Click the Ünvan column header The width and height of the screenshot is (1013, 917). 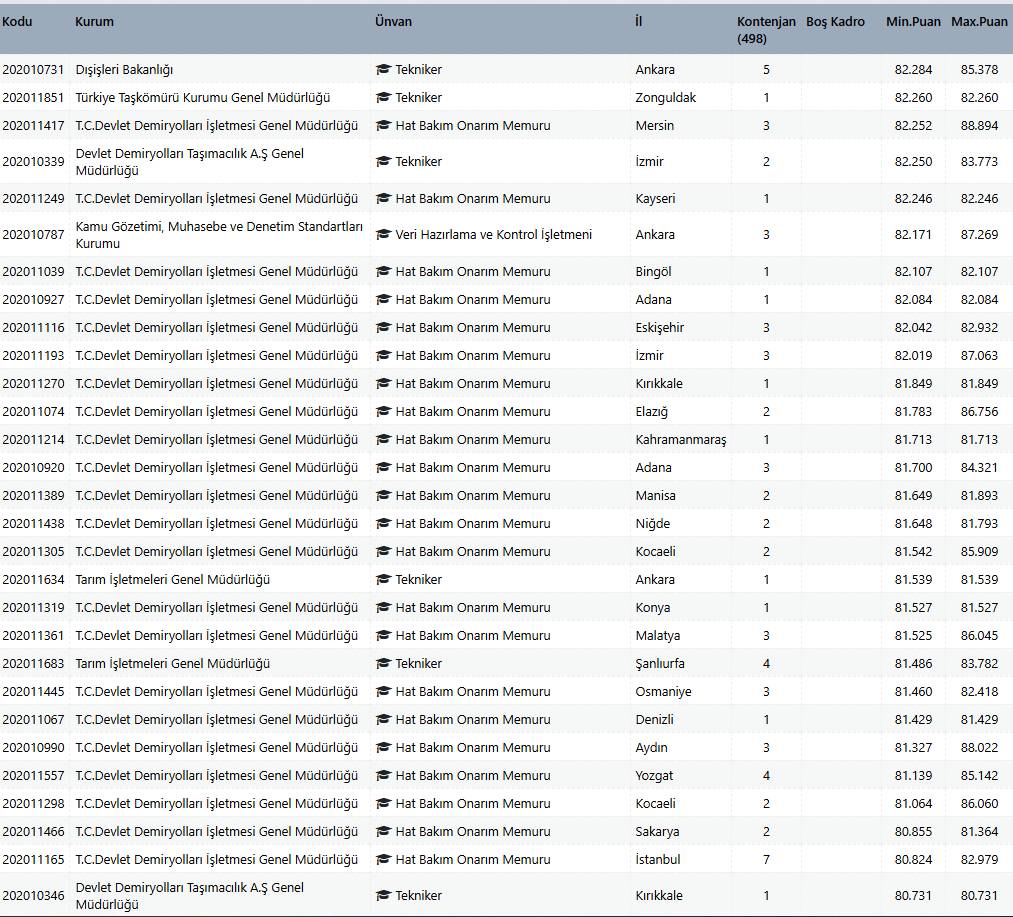(393, 22)
